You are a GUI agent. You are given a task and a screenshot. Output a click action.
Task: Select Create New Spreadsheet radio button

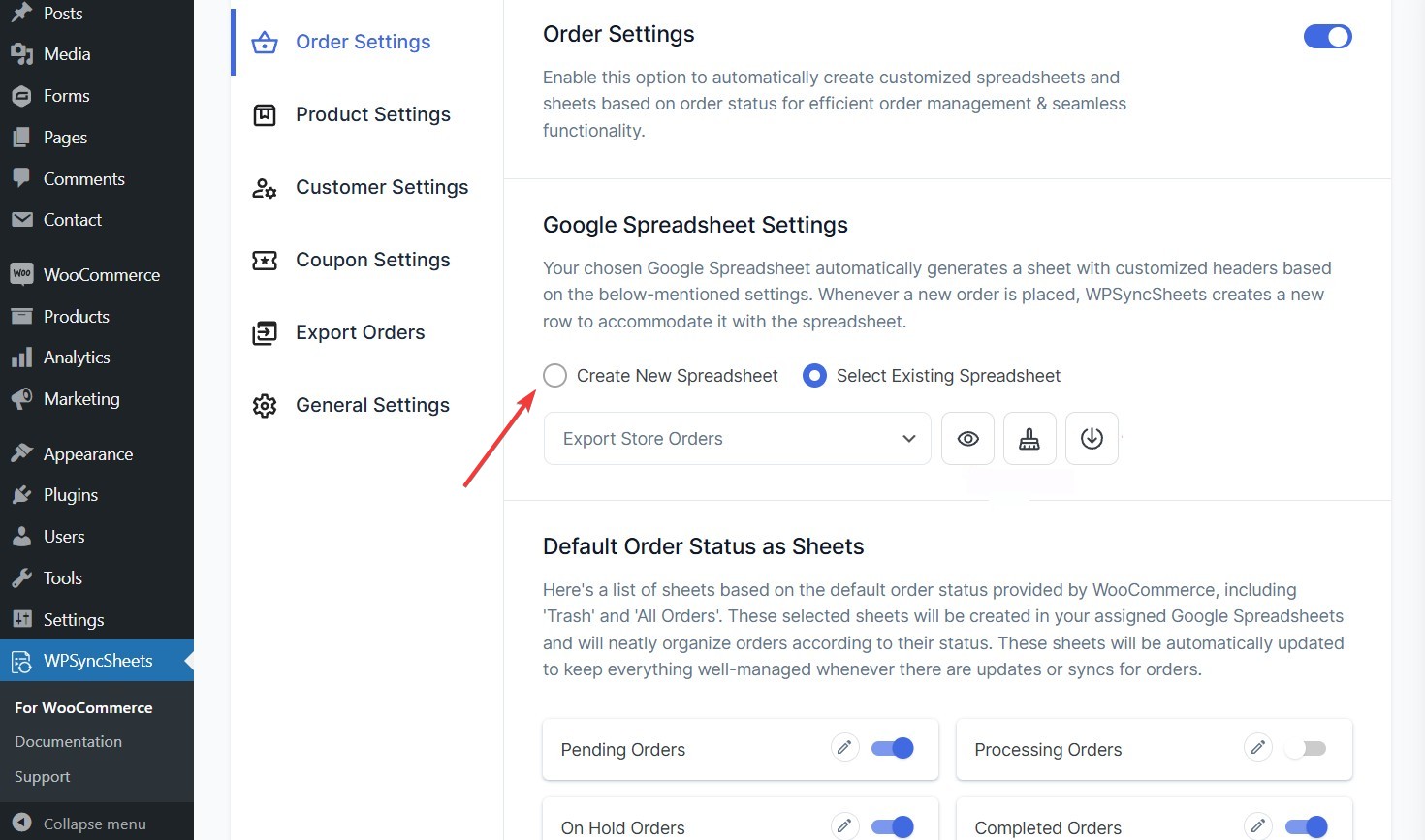click(554, 376)
